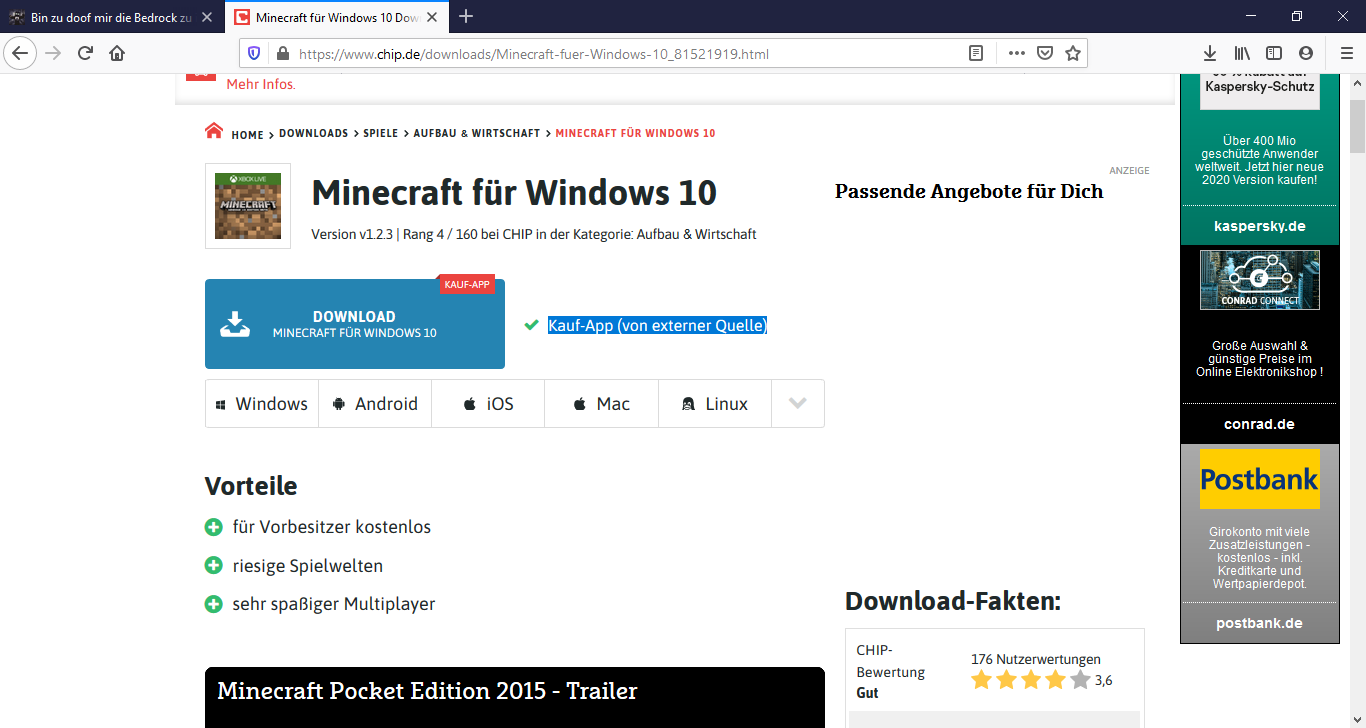Image resolution: width=1366 pixels, height=728 pixels.
Task: Close the Minecraft für Windows 10 tab
Action: tap(431, 18)
